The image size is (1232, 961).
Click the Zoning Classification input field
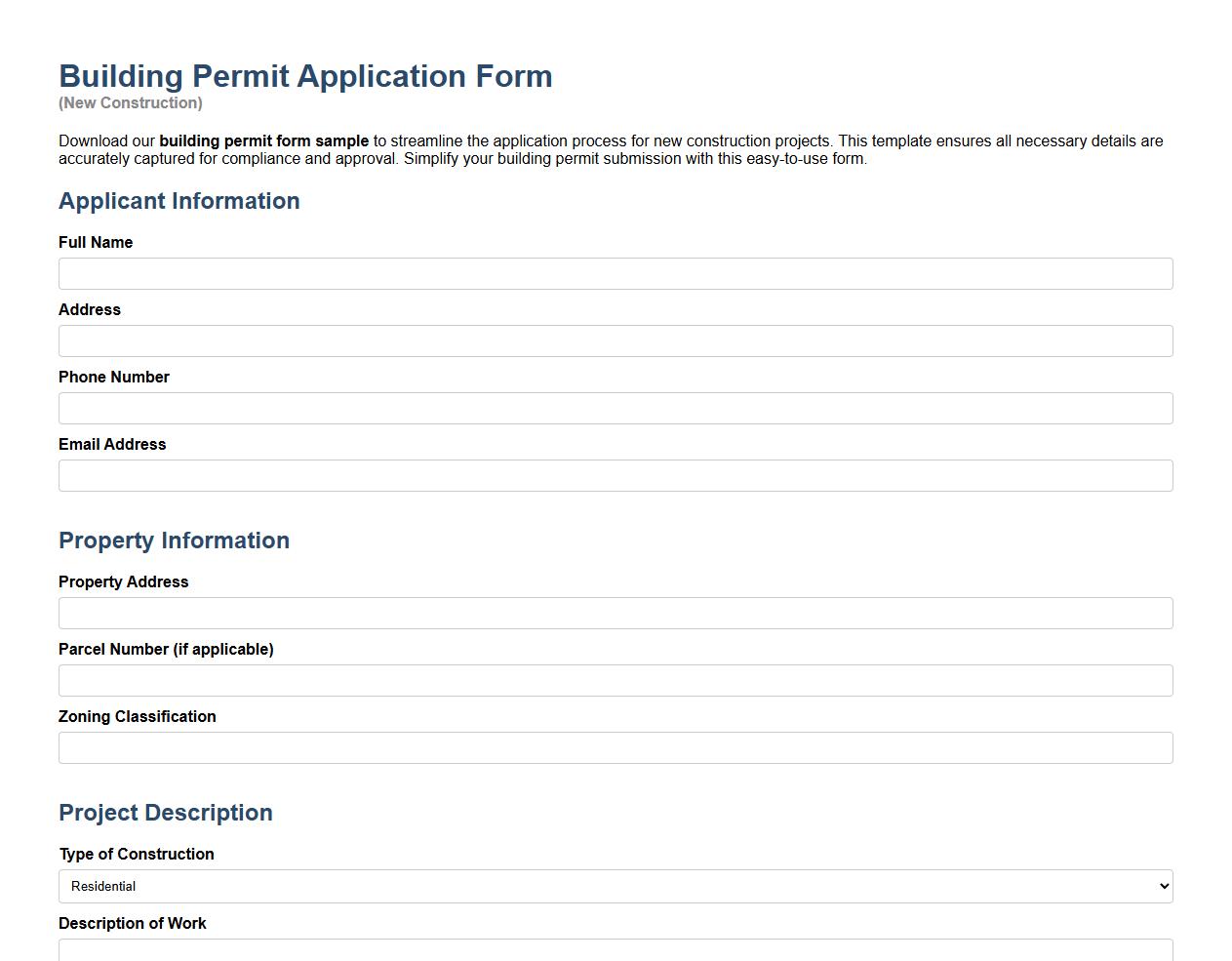pyautogui.click(x=616, y=747)
